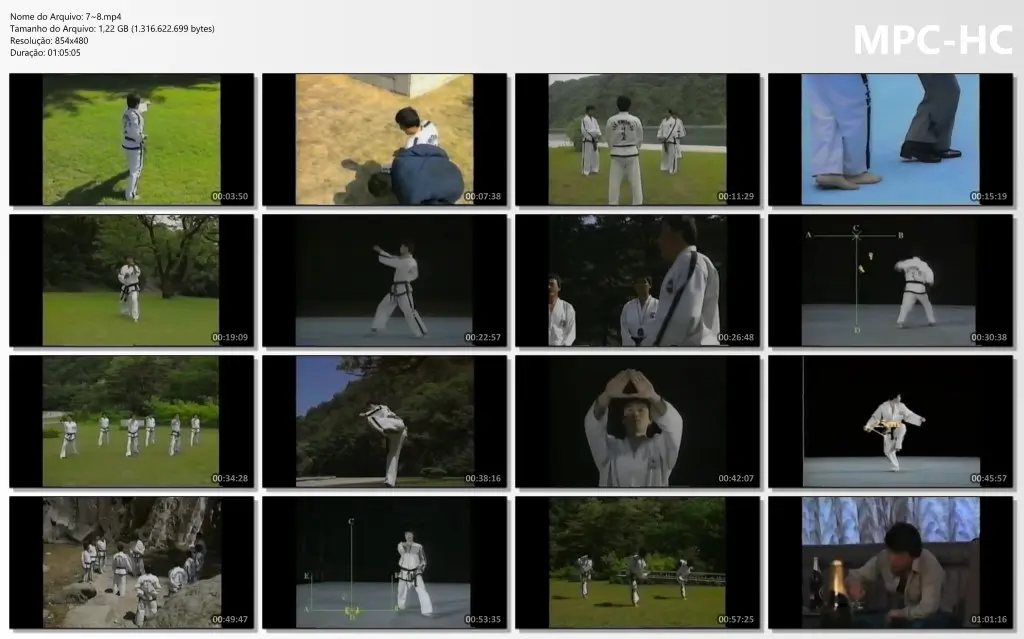Open the thumbnail timestamped 00:57:25
The image size is (1024, 639).
637,563
